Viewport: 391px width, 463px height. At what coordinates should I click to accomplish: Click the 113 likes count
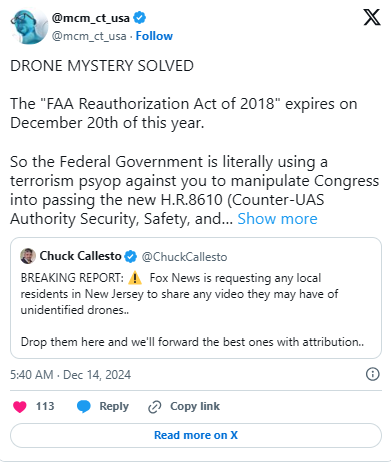[45, 406]
